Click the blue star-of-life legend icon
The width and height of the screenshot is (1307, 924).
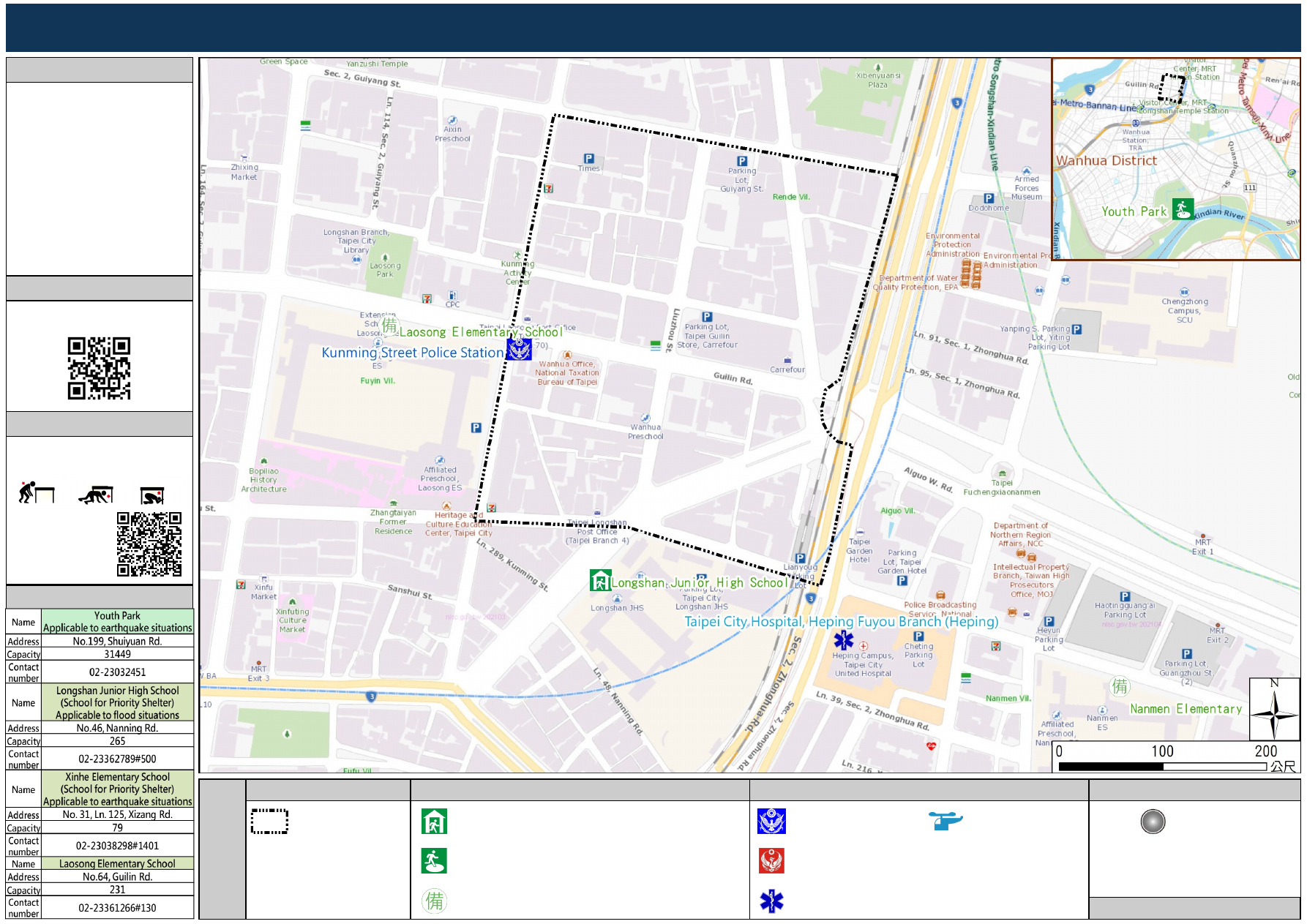coord(771,901)
